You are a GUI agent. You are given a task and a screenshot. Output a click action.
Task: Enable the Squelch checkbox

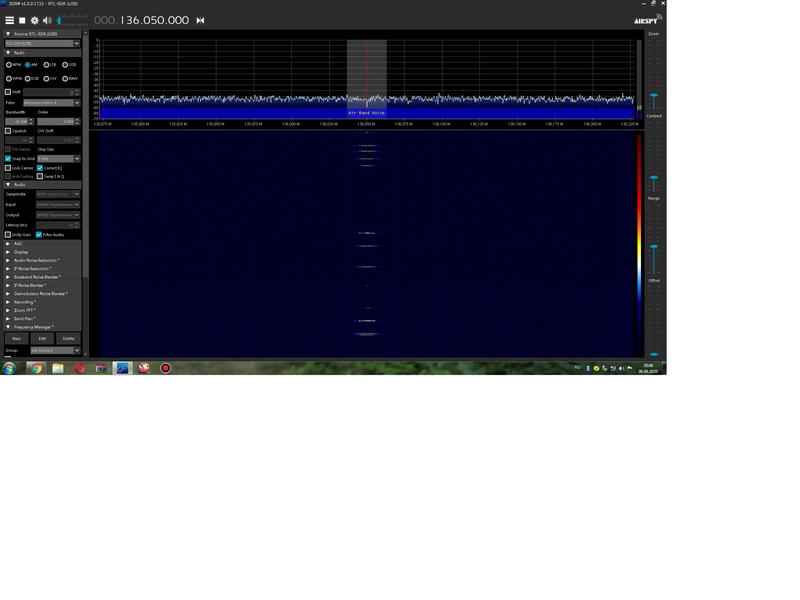(8, 131)
